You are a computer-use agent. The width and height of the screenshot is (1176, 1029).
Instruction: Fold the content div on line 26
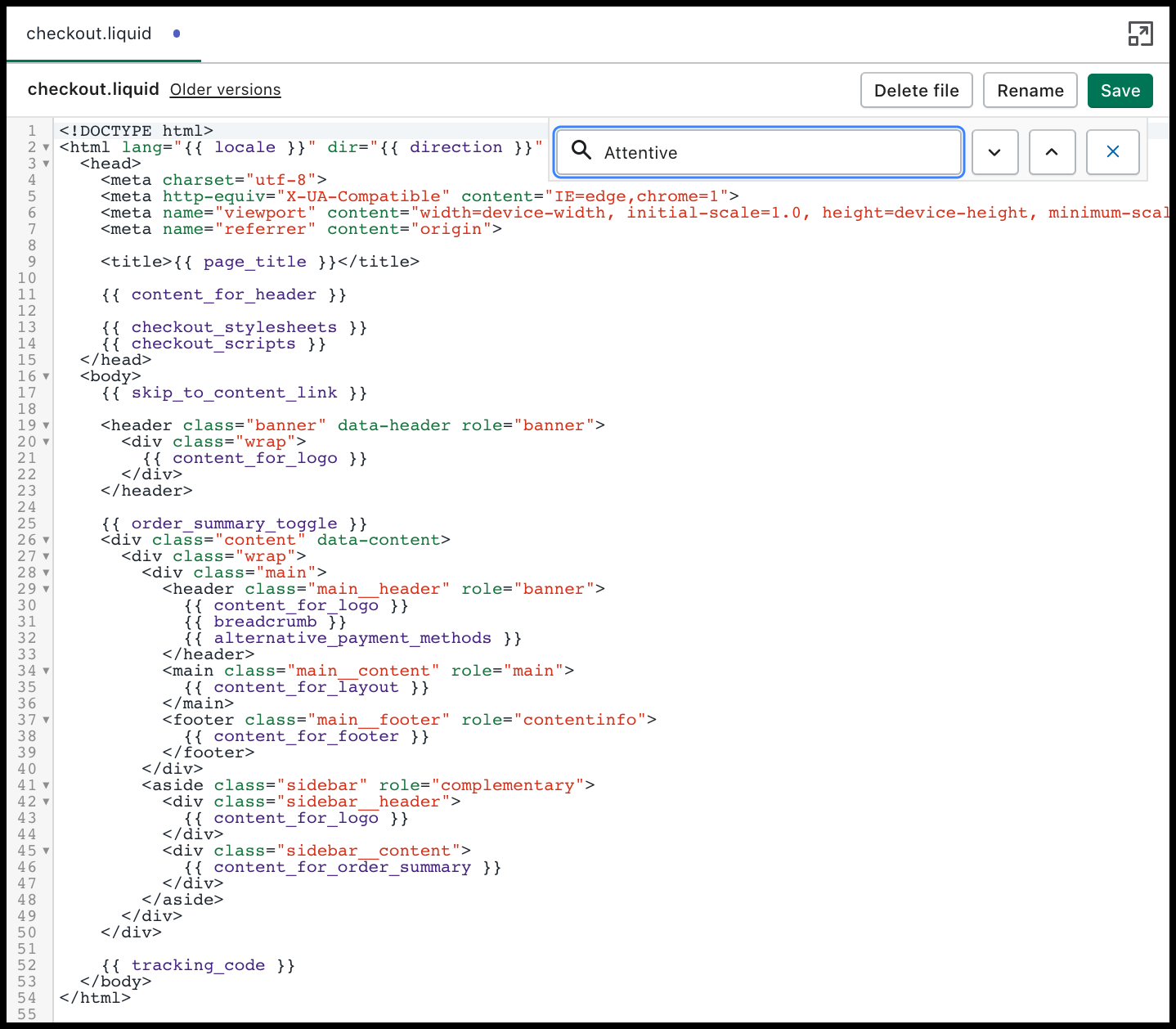click(x=46, y=540)
